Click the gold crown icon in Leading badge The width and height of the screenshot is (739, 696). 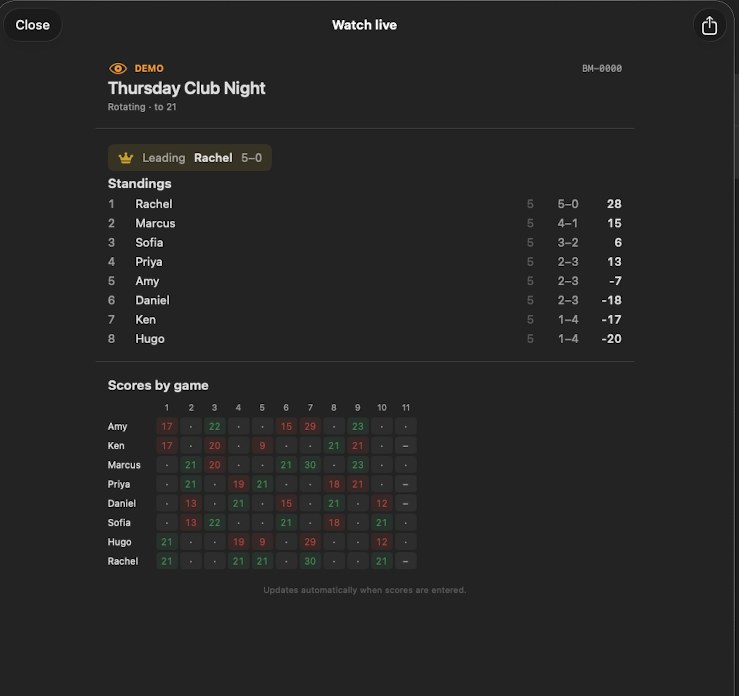click(126, 158)
